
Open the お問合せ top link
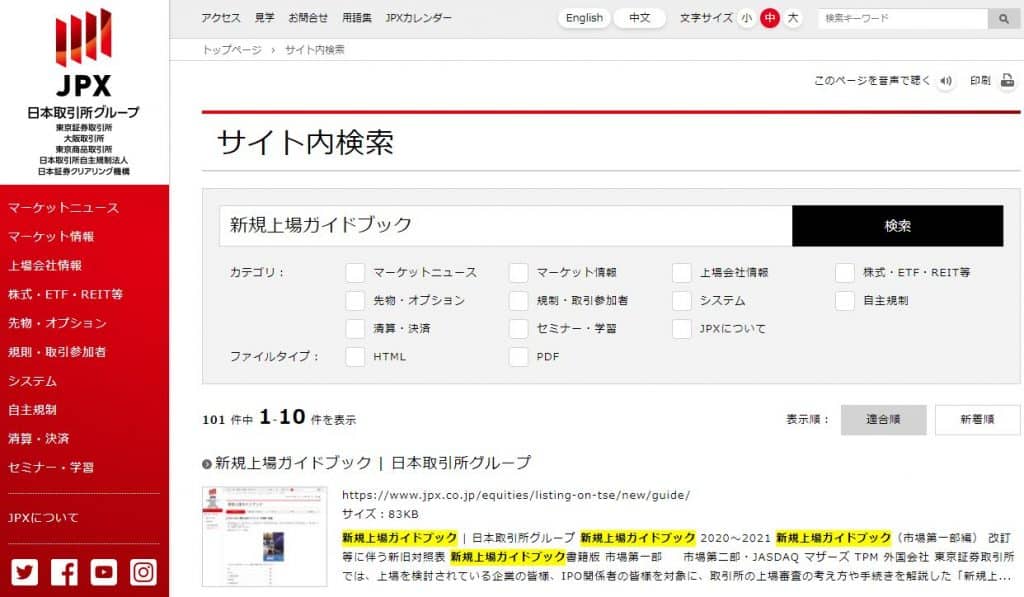(x=308, y=18)
